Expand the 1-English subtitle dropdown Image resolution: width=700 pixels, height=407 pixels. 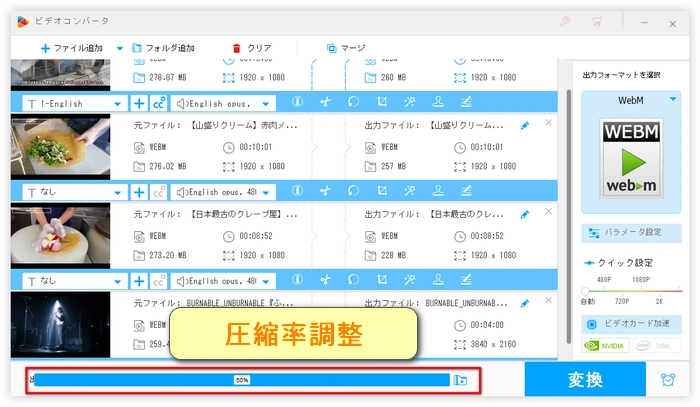(119, 103)
